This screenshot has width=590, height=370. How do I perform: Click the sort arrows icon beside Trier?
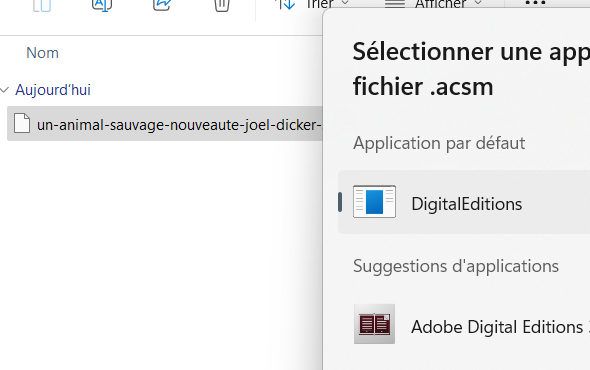click(x=285, y=5)
